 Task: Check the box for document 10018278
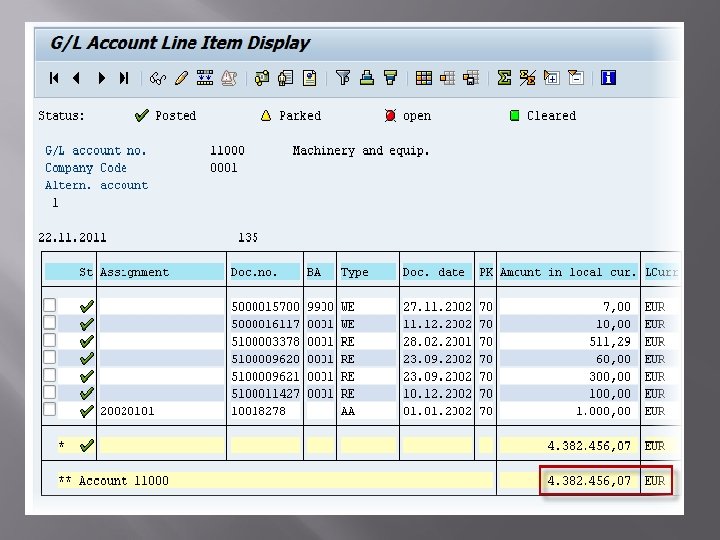pos(49,410)
